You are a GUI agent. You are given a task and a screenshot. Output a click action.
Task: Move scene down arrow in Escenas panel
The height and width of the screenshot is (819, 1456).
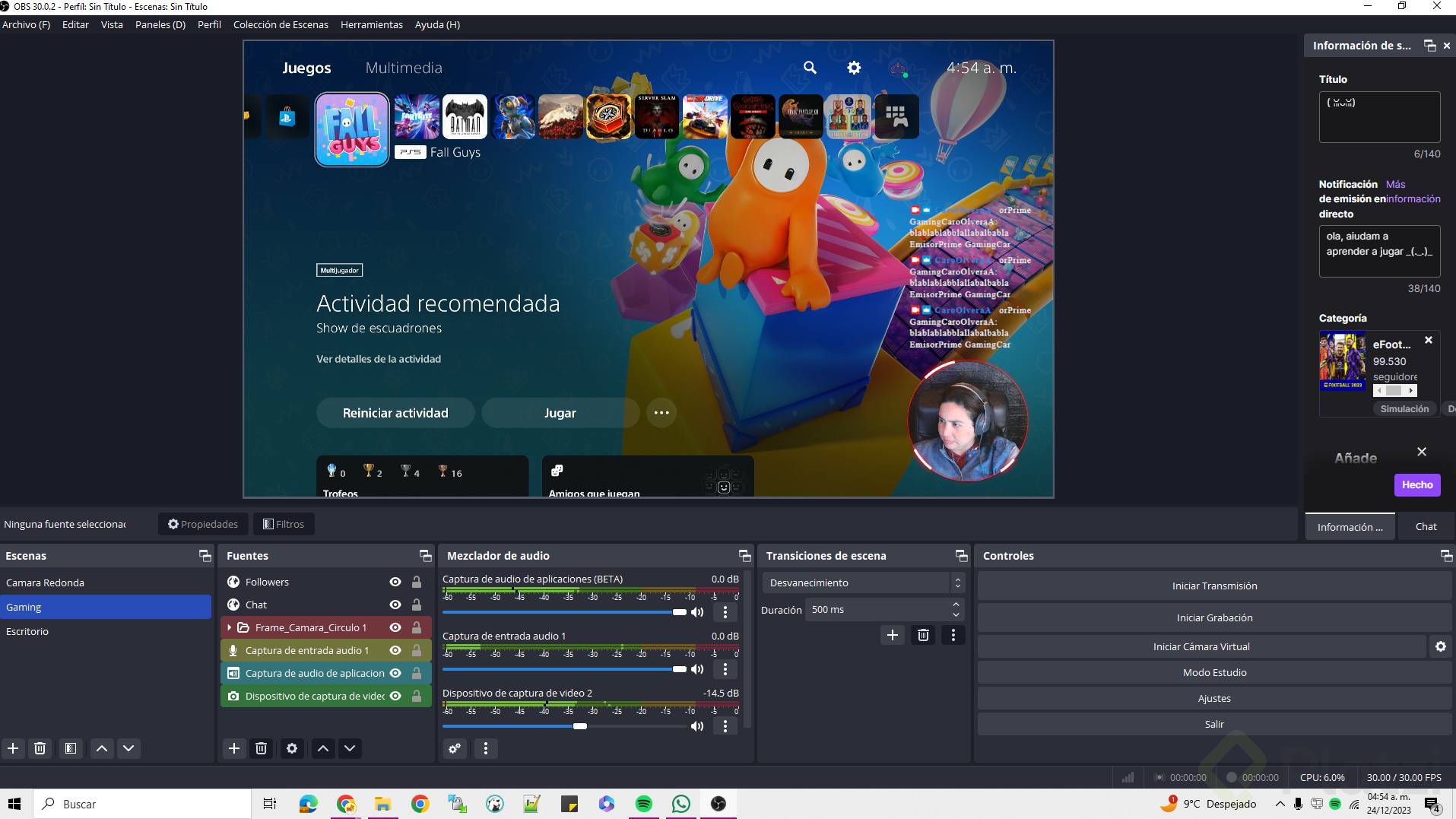pos(129,748)
